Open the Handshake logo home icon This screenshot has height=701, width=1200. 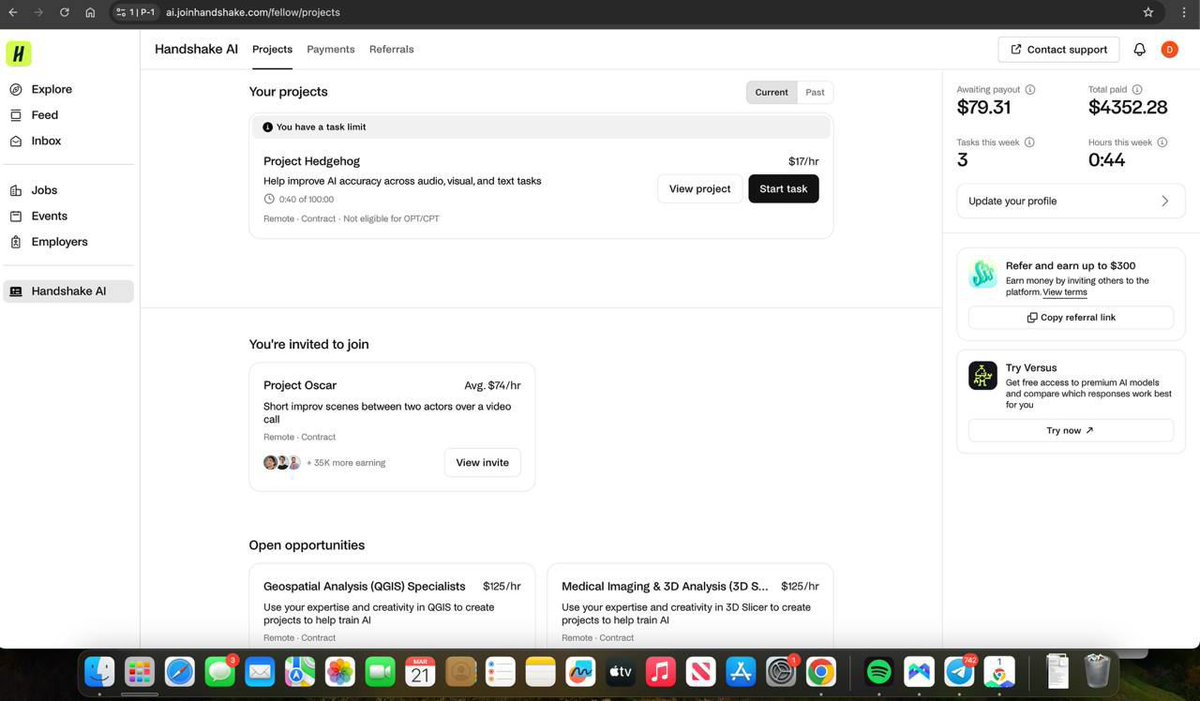(19, 54)
